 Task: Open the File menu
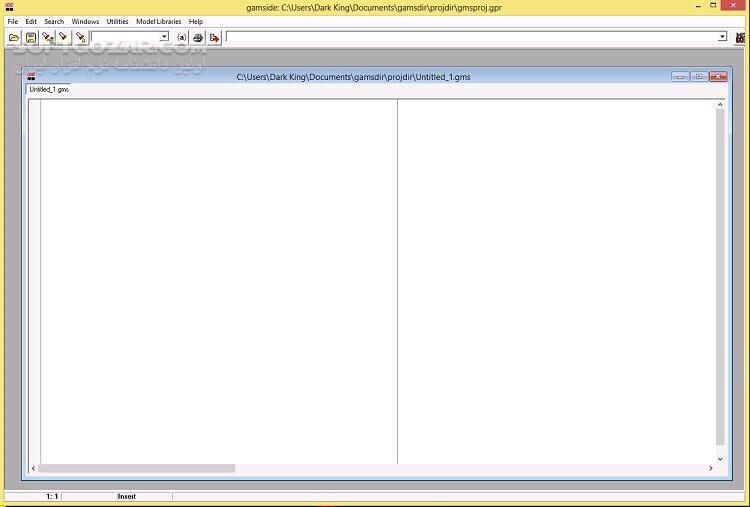[x=12, y=21]
